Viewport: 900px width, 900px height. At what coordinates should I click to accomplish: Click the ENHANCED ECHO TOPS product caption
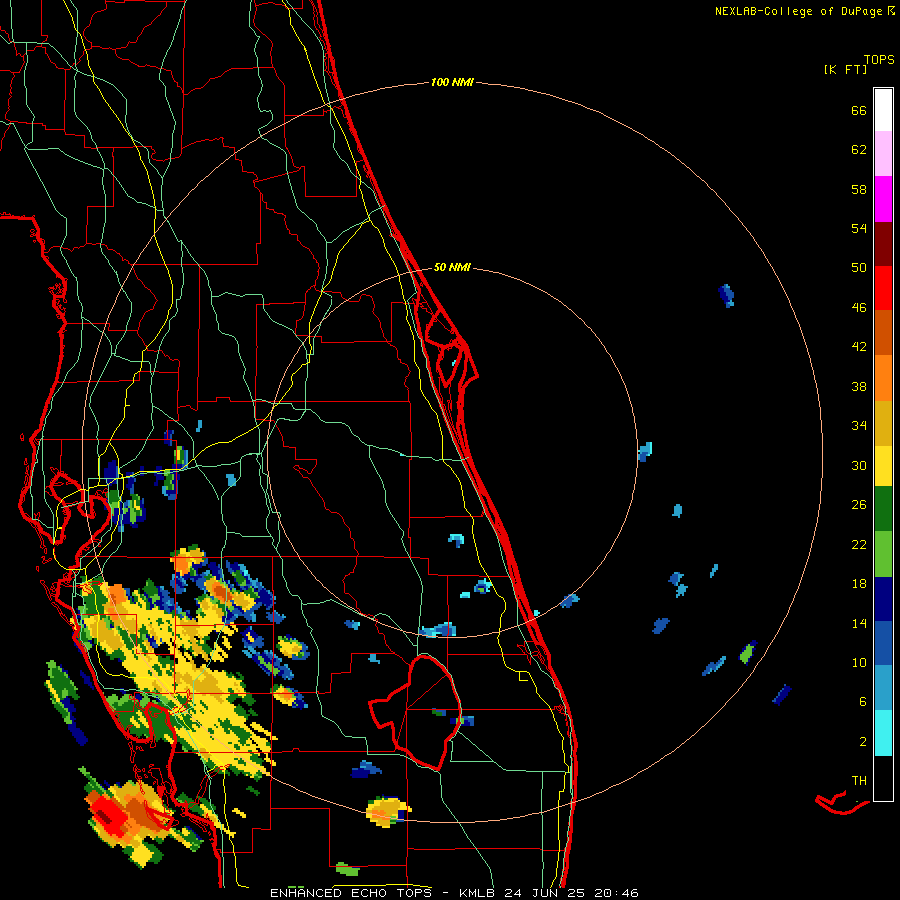(x=354, y=893)
